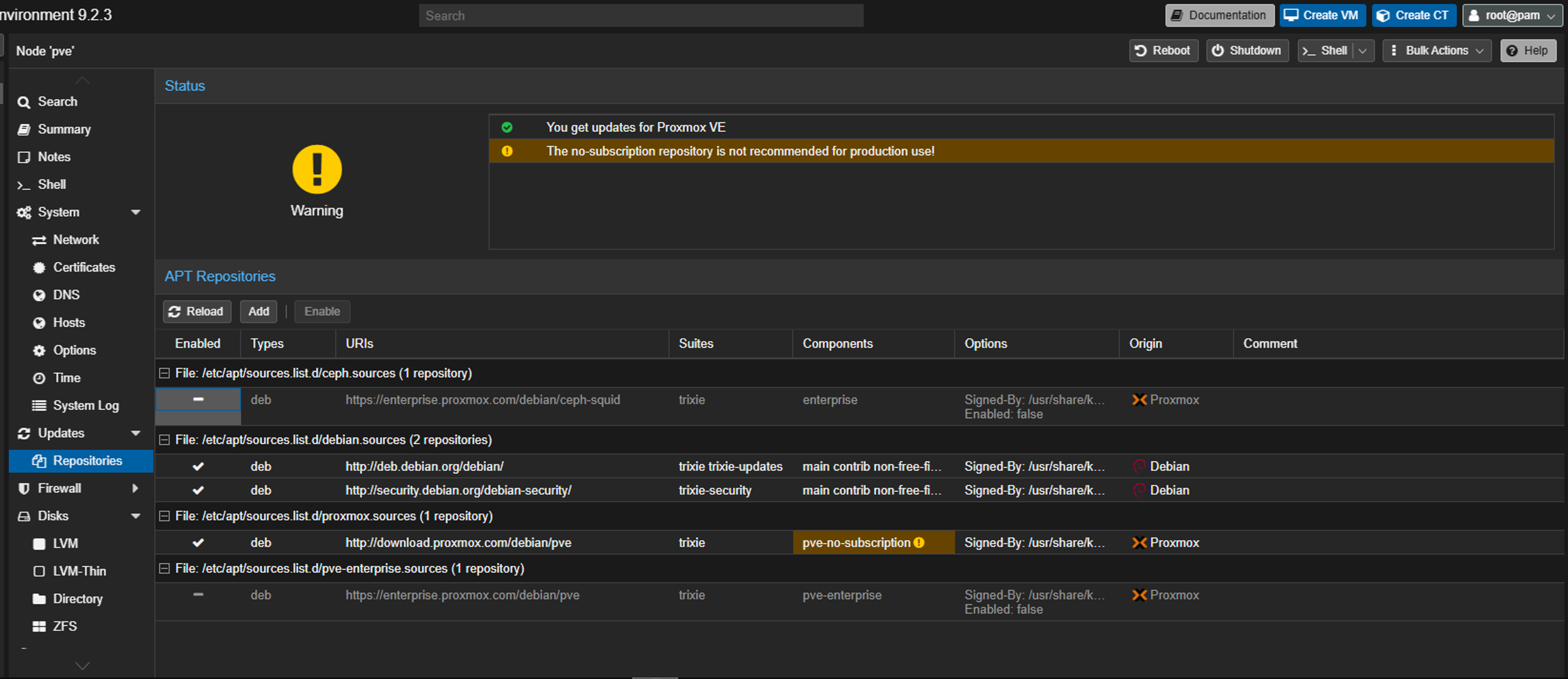Collapse the ceph.sources file group
Screen dimensions: 1568x679
pyautogui.click(x=164, y=373)
